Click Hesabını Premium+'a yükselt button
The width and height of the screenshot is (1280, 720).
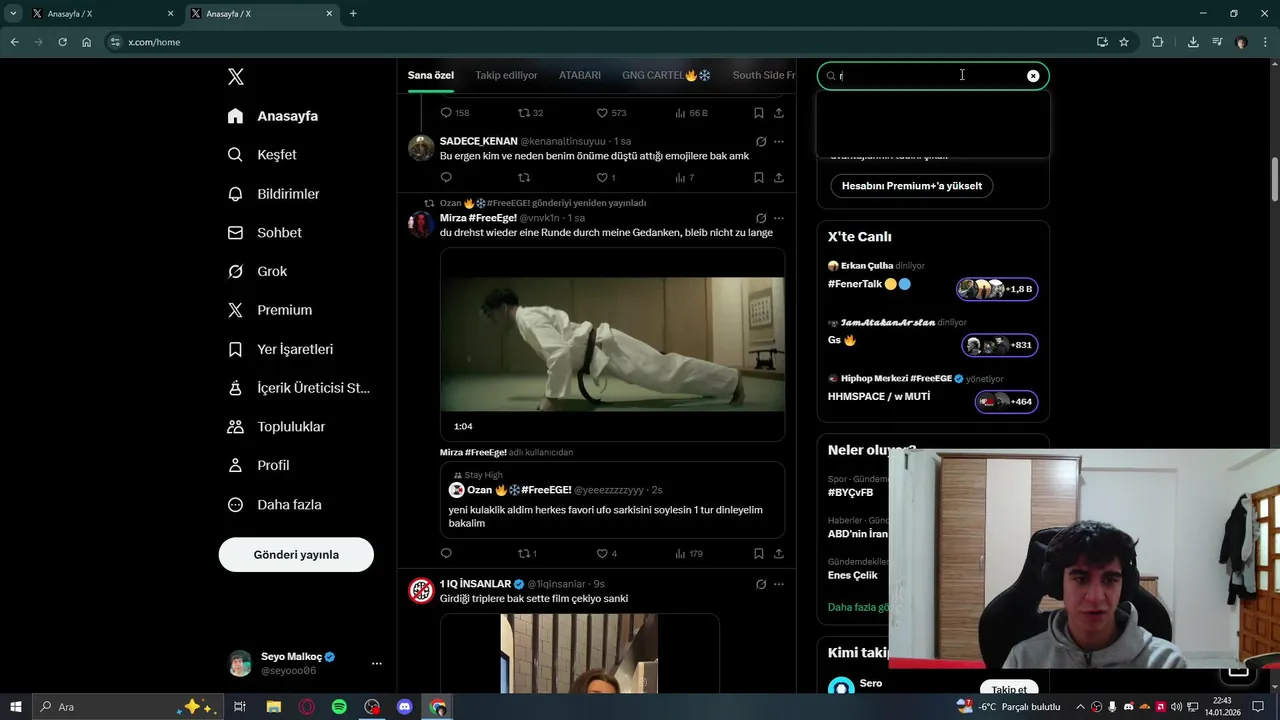[912, 186]
